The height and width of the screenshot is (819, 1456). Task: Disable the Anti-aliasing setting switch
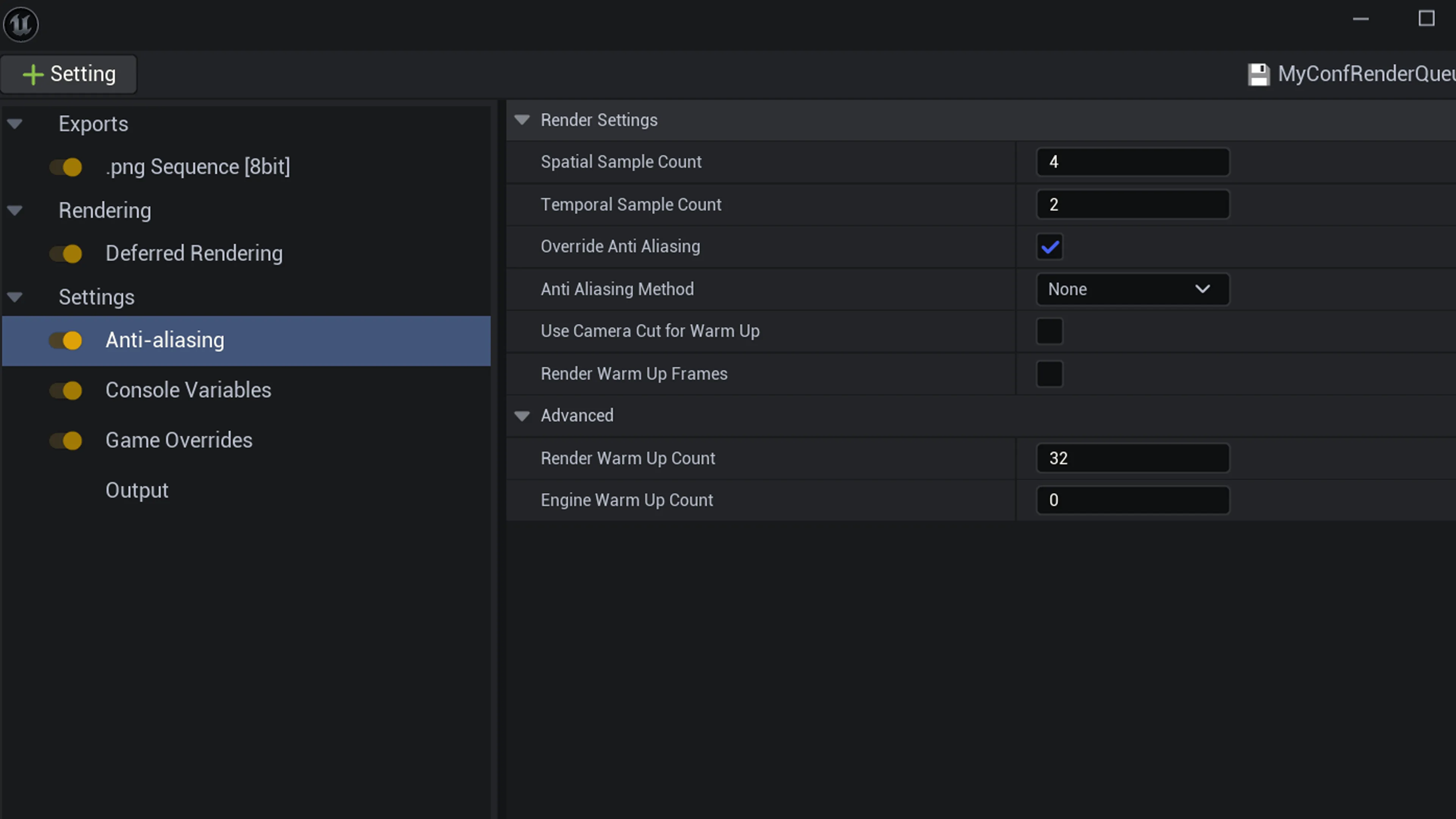tap(66, 340)
